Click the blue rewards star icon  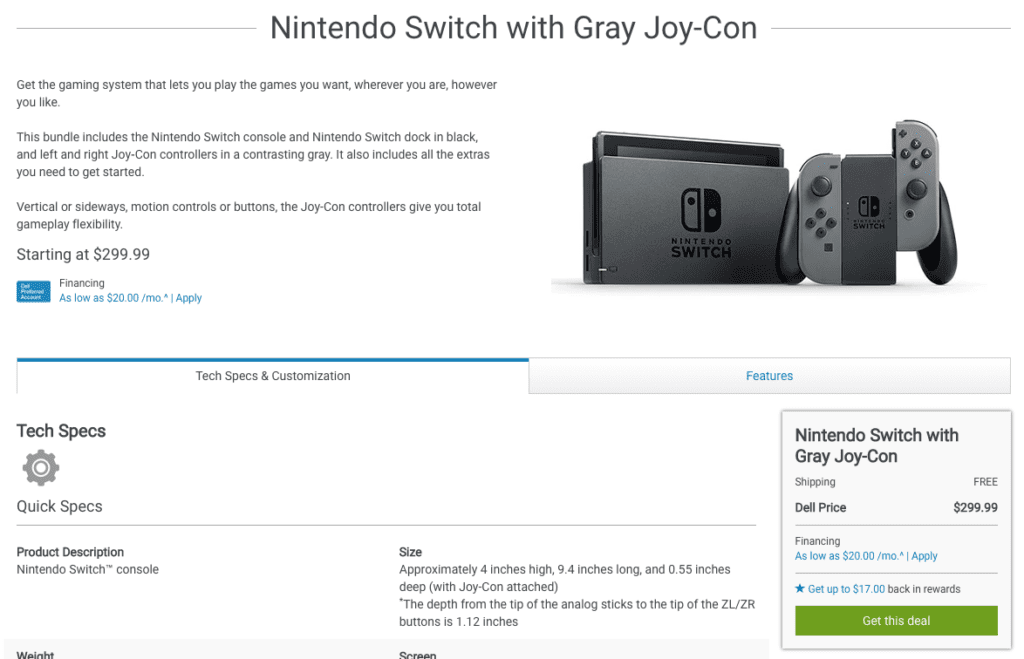[800, 589]
